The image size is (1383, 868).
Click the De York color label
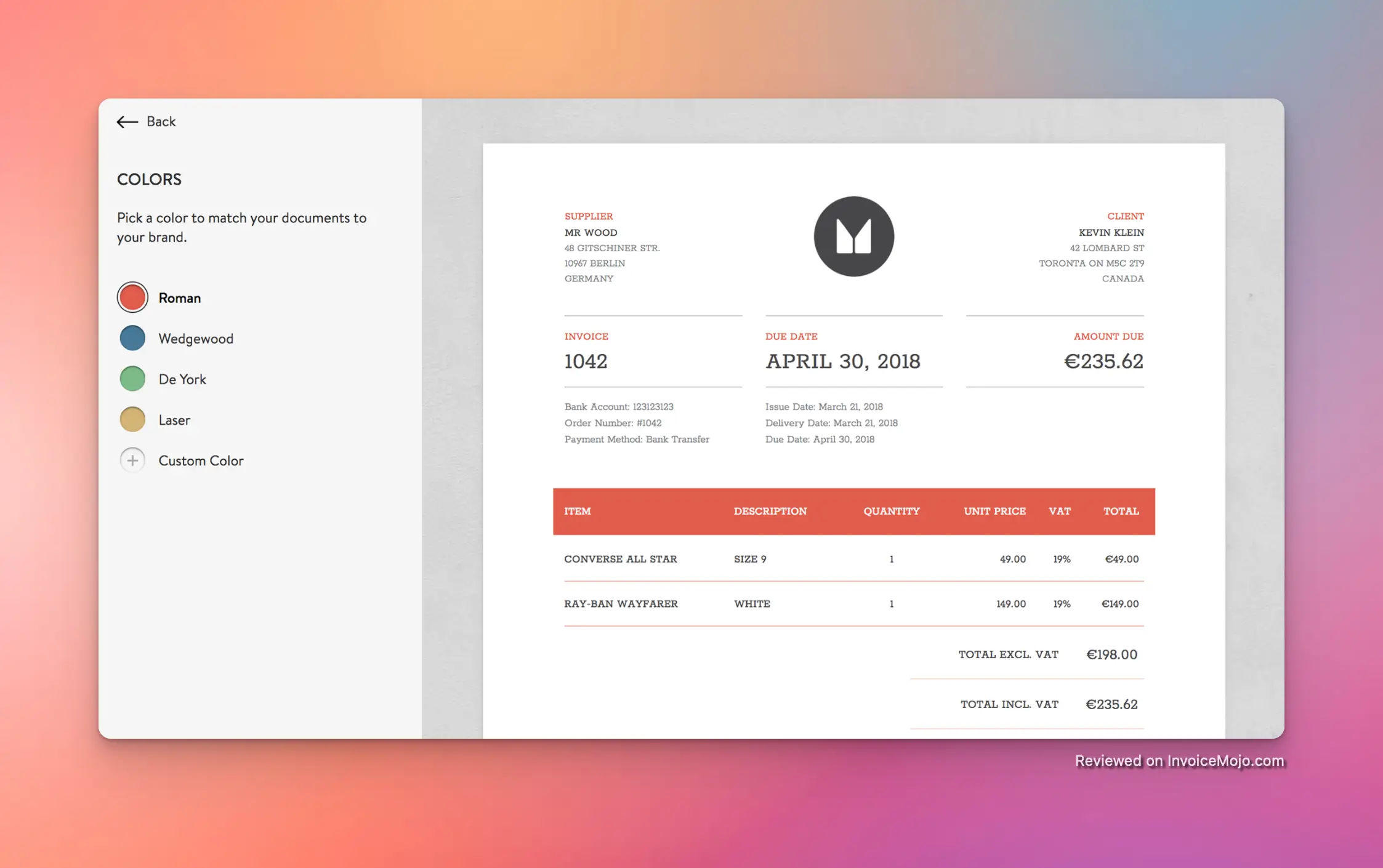[x=182, y=379]
